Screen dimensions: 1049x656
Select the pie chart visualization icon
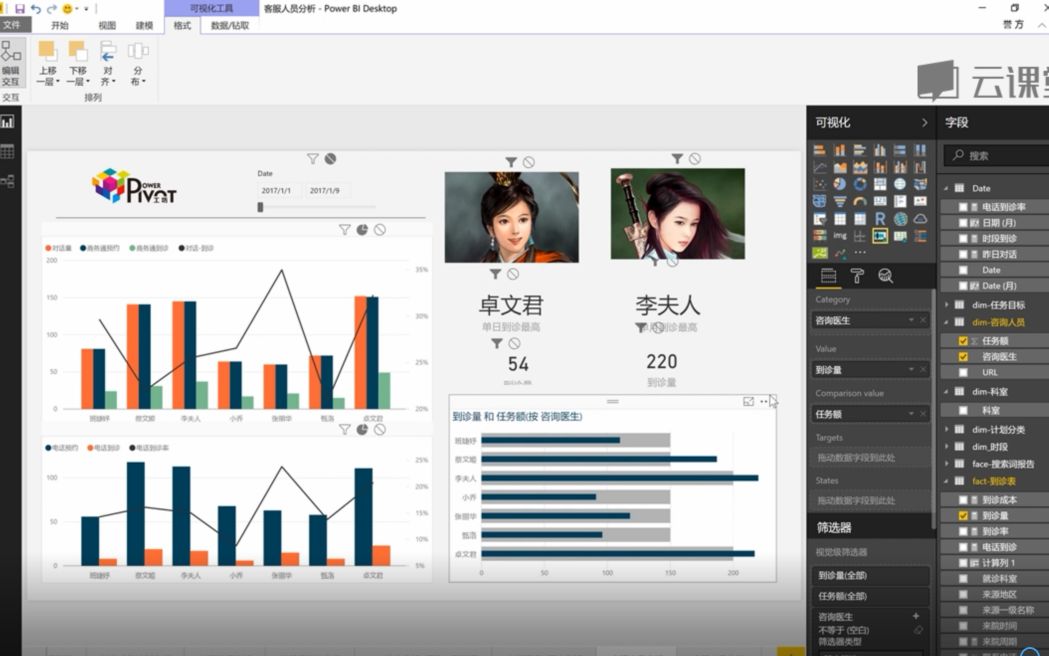(837, 182)
